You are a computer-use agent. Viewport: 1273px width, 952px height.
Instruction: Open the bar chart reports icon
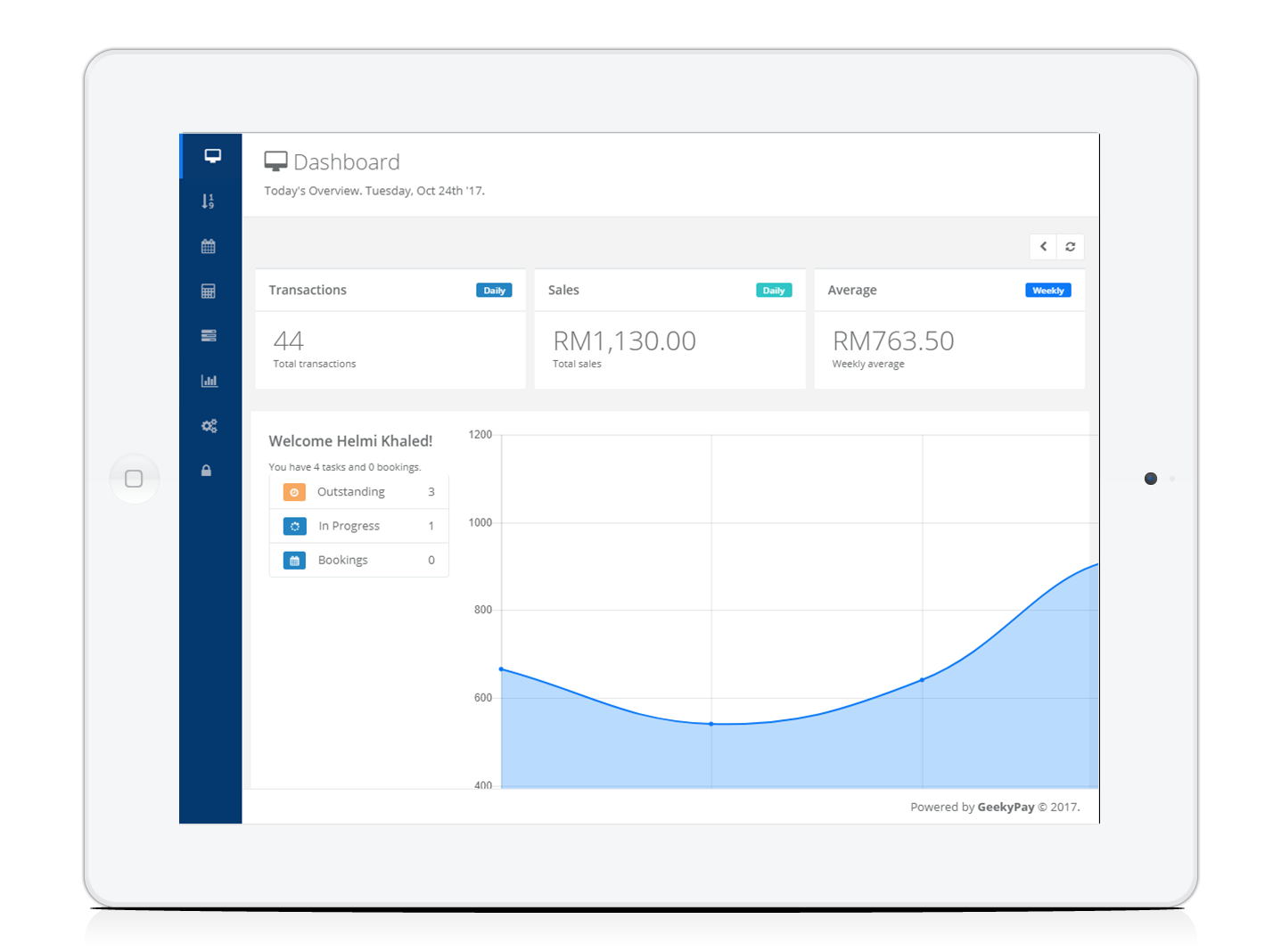[209, 381]
